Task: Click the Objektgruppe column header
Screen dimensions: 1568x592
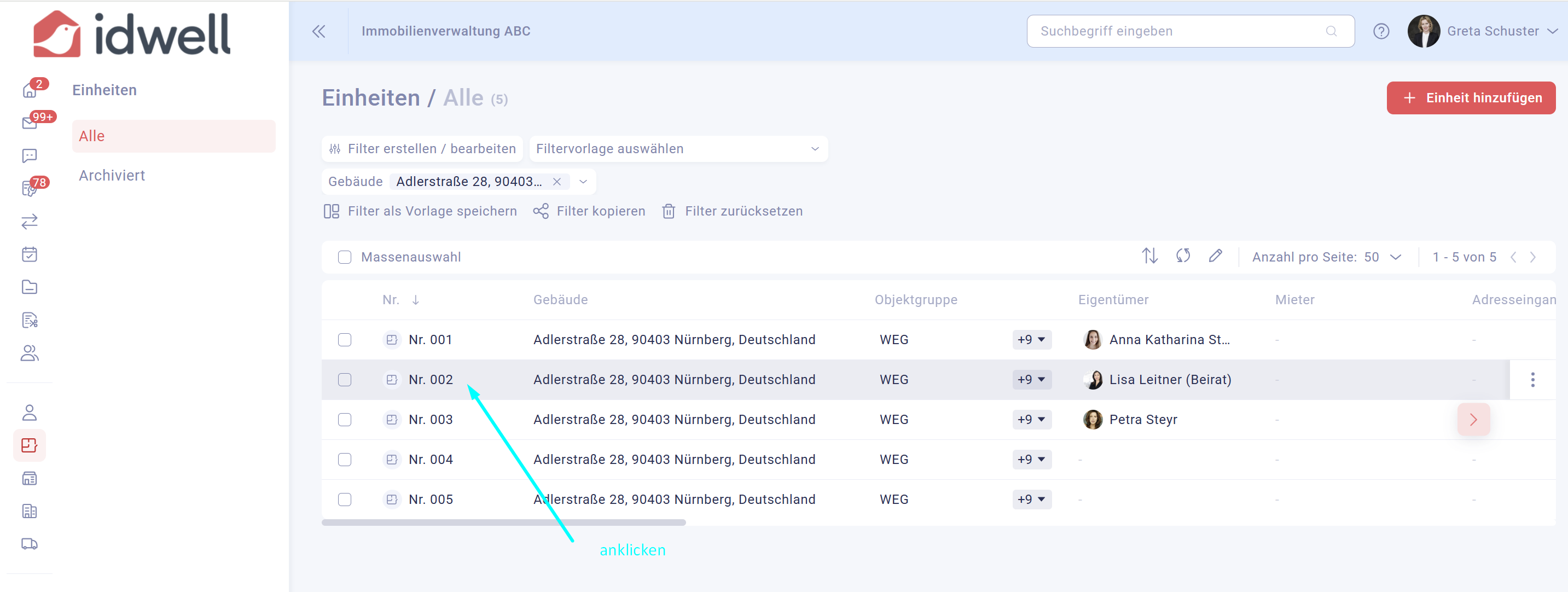Action: tap(916, 300)
